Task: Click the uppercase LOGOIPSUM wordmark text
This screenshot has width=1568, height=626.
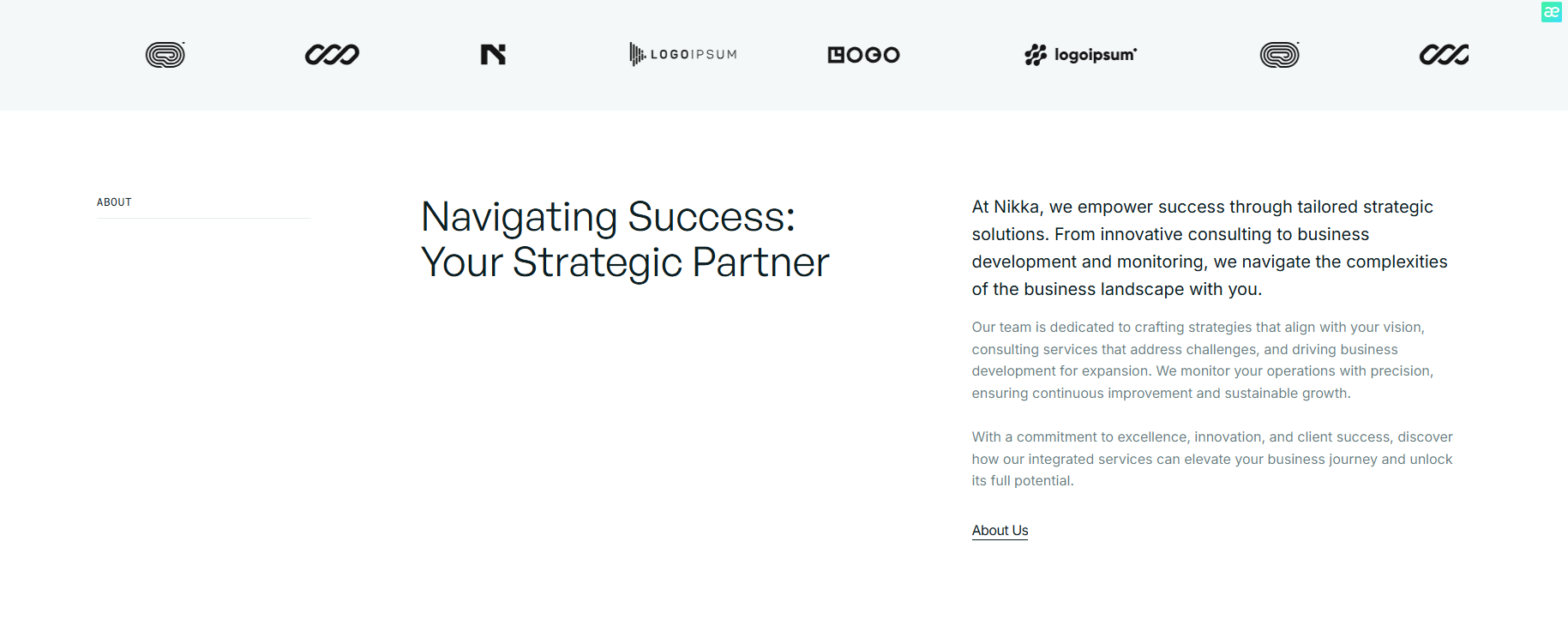Action: click(x=694, y=55)
